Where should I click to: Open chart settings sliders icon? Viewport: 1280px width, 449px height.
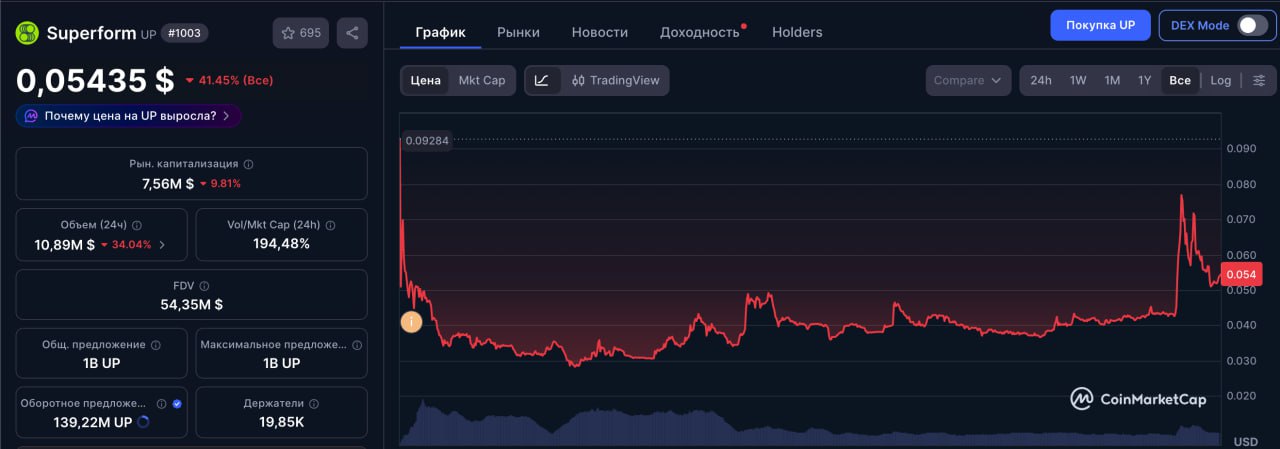(1259, 80)
